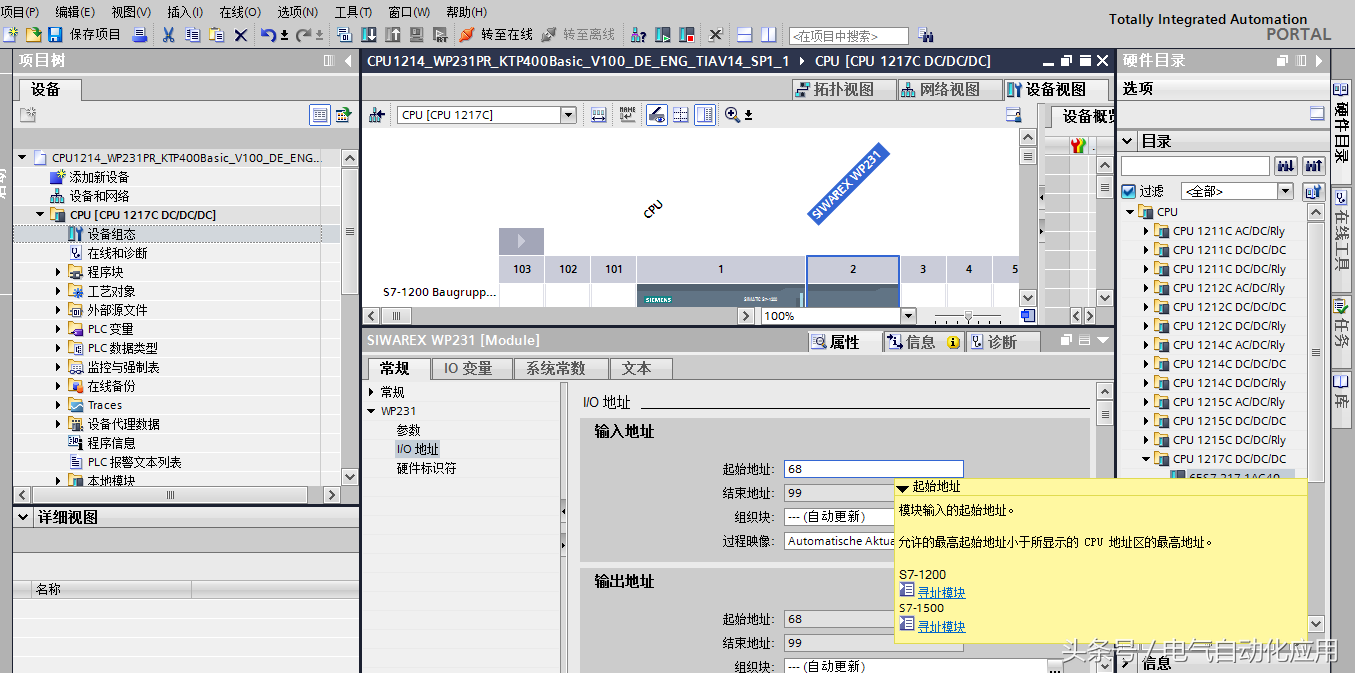Open the 工具(T) menu
The width and height of the screenshot is (1355, 673).
pos(353,12)
